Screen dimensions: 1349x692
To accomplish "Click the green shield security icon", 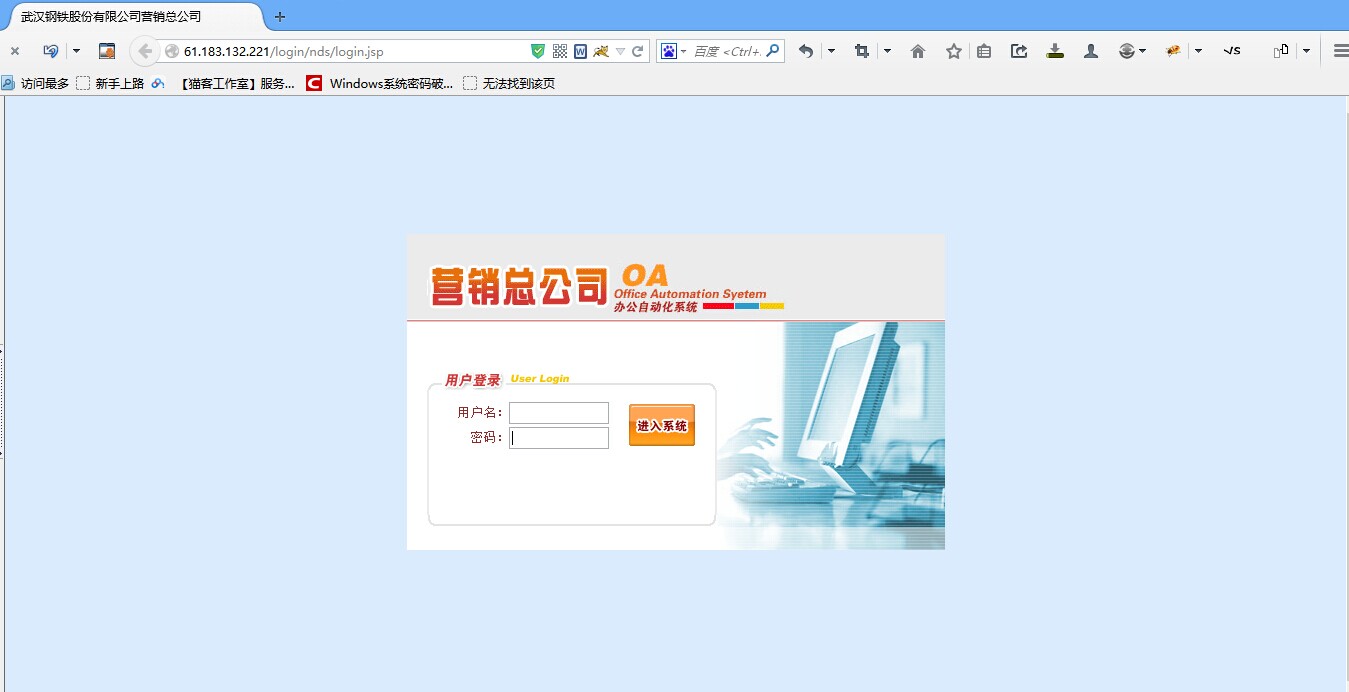I will [x=538, y=51].
